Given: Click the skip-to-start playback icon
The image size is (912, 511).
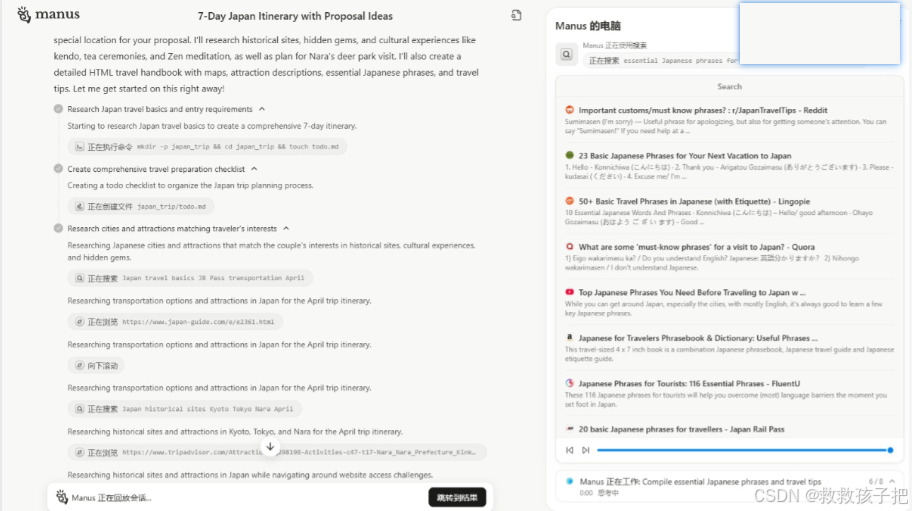Looking at the screenshot, I should click(x=569, y=450).
